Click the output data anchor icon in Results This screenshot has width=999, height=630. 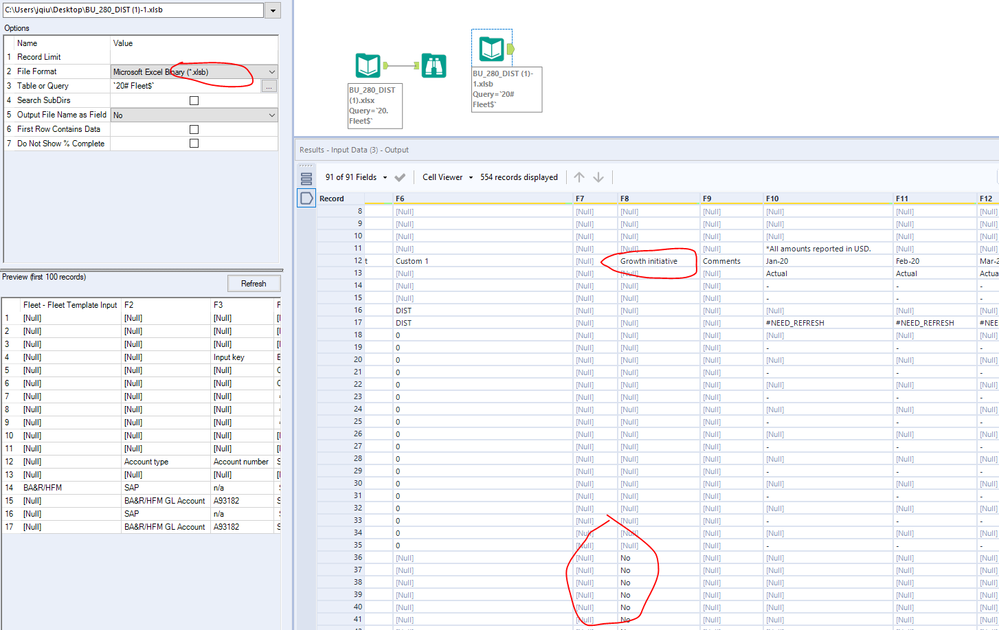click(x=307, y=198)
